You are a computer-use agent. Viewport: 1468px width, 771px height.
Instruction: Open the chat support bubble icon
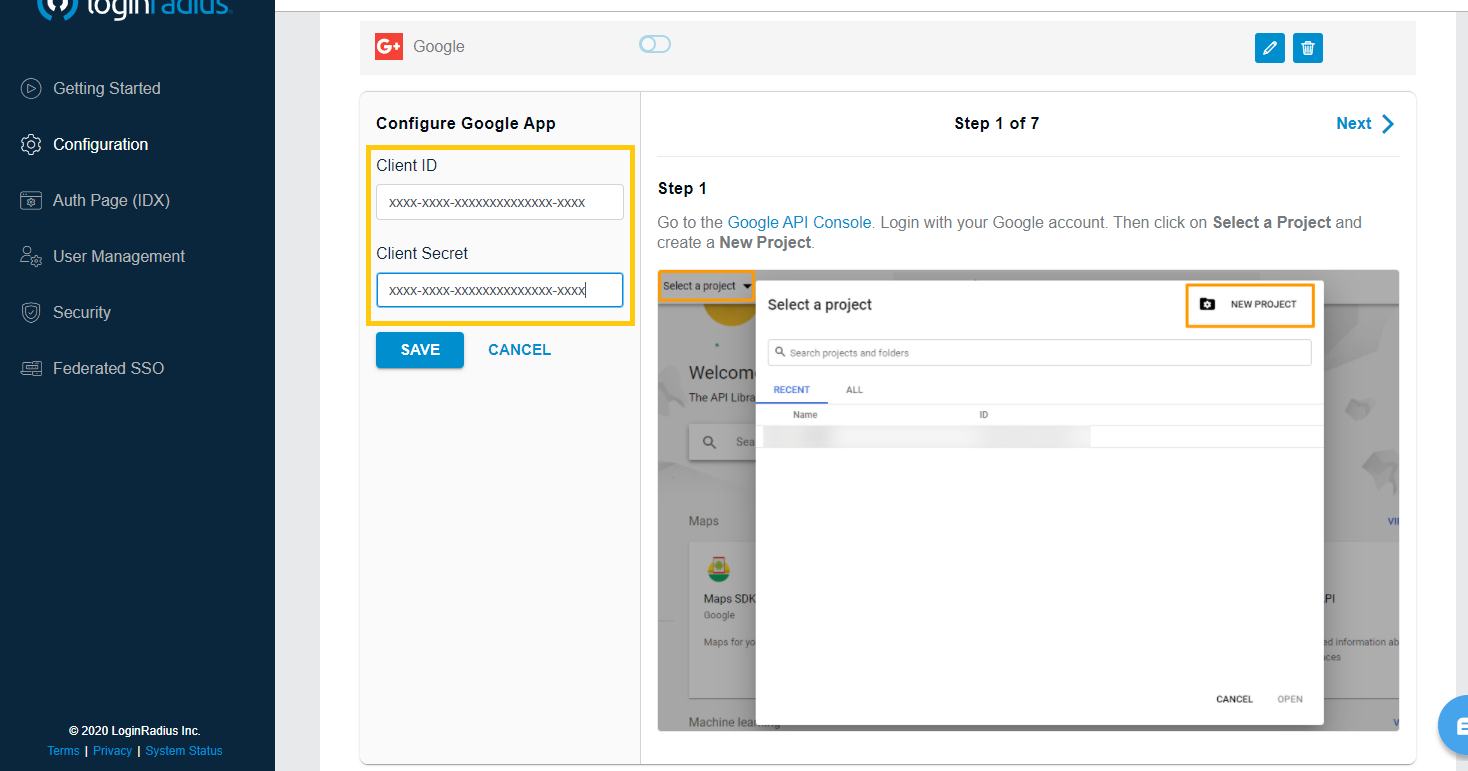(1455, 726)
